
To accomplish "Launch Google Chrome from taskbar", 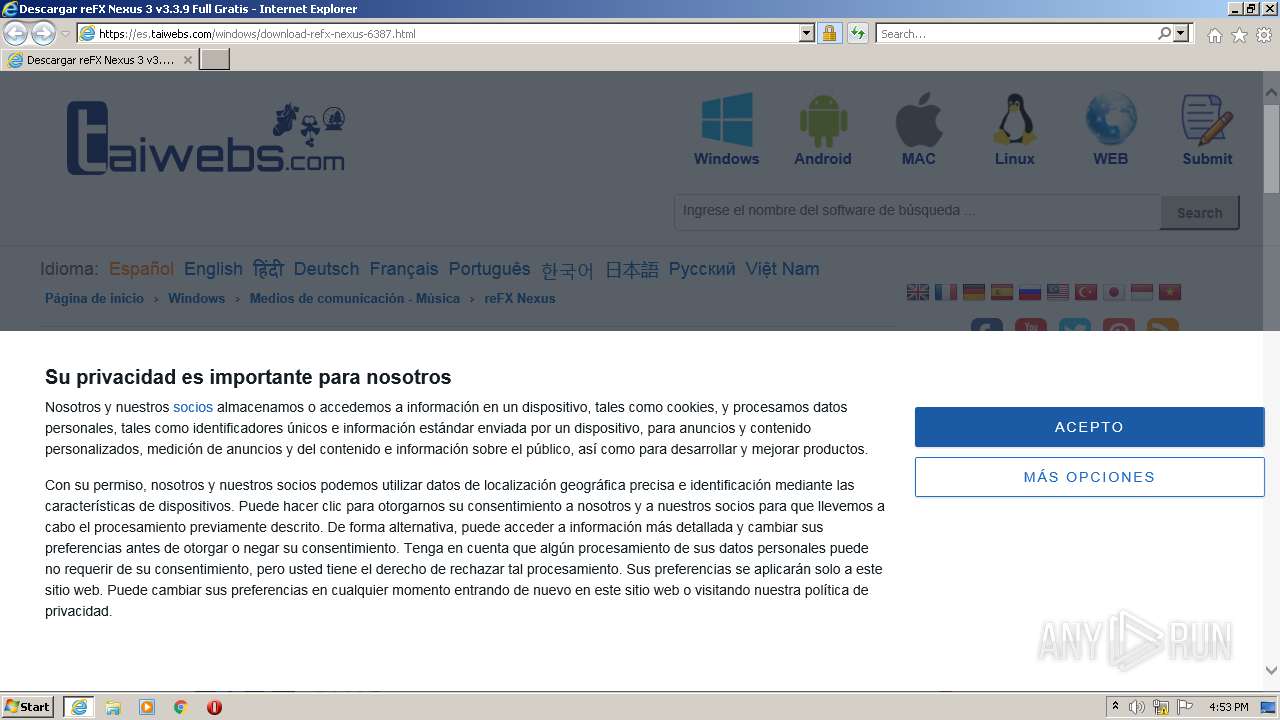I will (181, 707).
